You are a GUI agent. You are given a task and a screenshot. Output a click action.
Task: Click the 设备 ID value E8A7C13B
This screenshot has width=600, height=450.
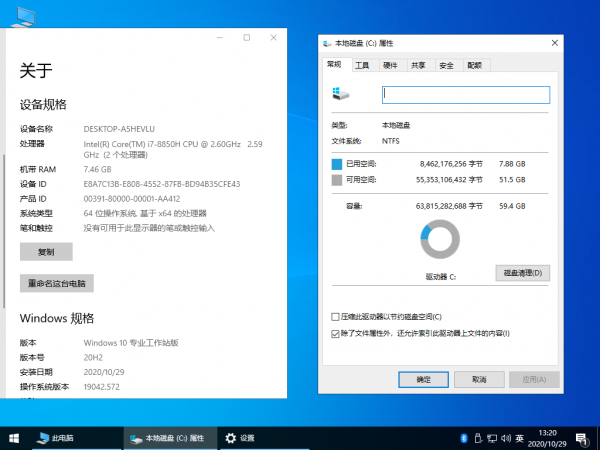(x=162, y=184)
